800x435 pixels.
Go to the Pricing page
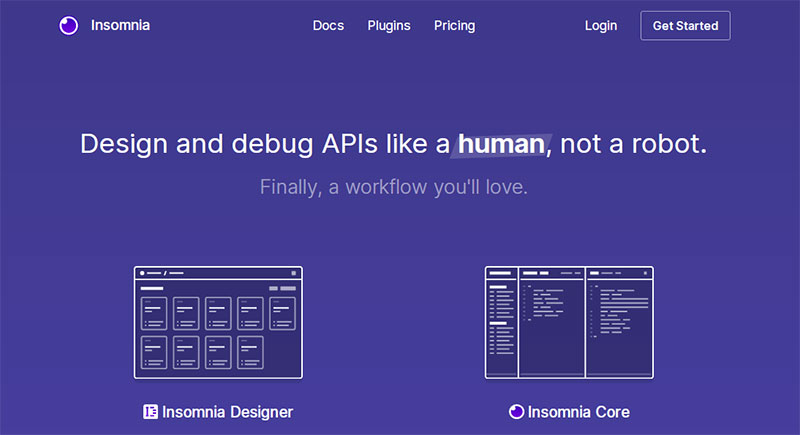(455, 25)
